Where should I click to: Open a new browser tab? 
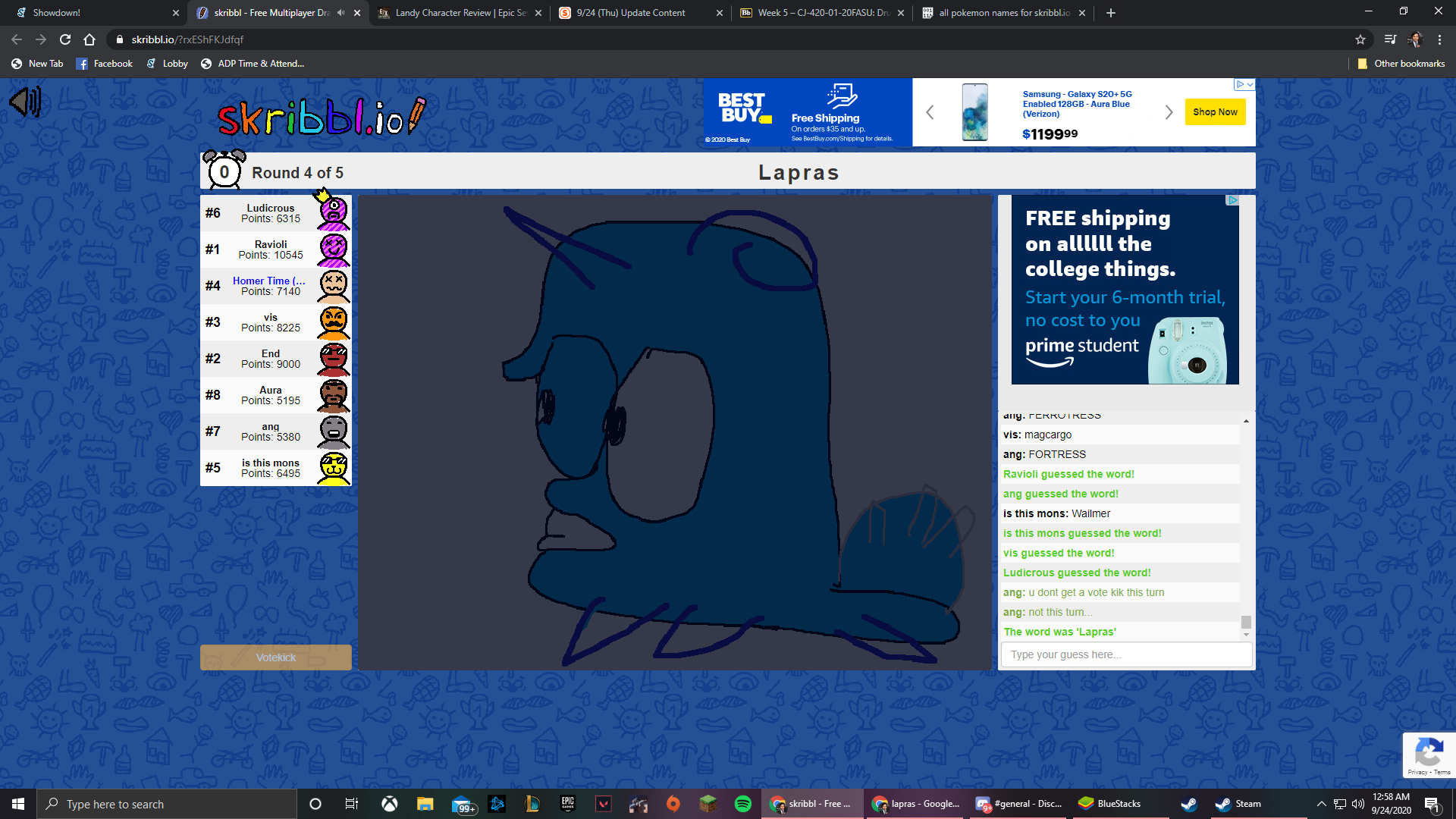click(1110, 13)
